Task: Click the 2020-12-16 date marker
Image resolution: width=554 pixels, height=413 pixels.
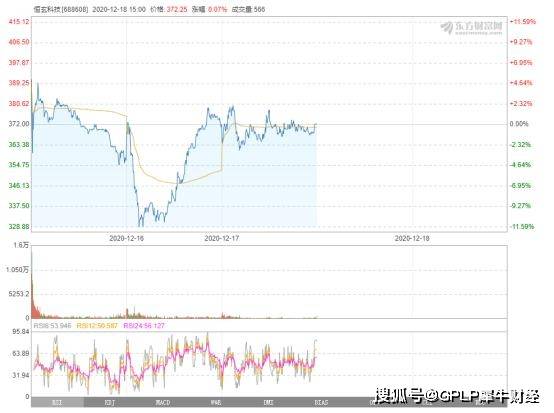Action: point(126,238)
